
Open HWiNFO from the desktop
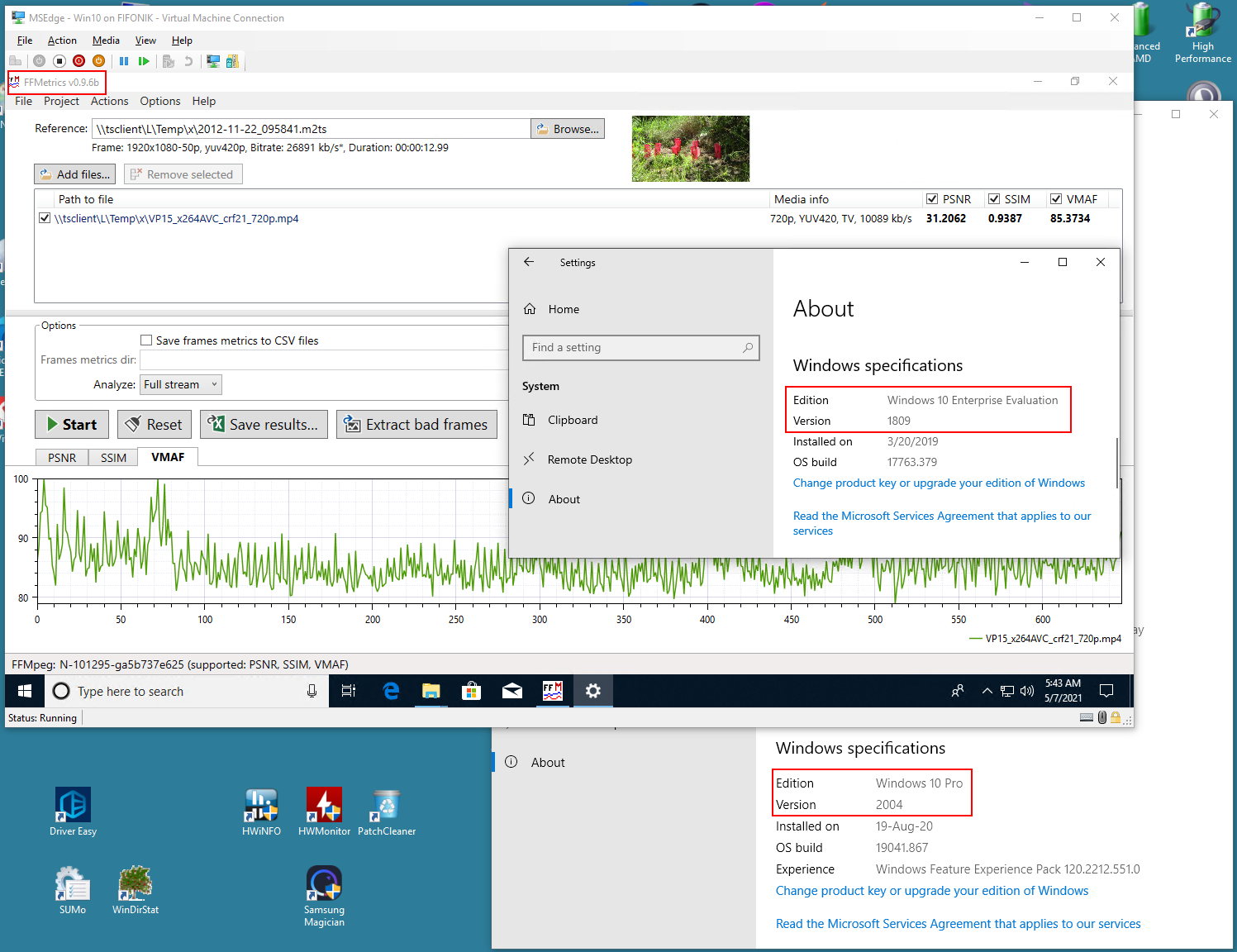pyautogui.click(x=261, y=806)
